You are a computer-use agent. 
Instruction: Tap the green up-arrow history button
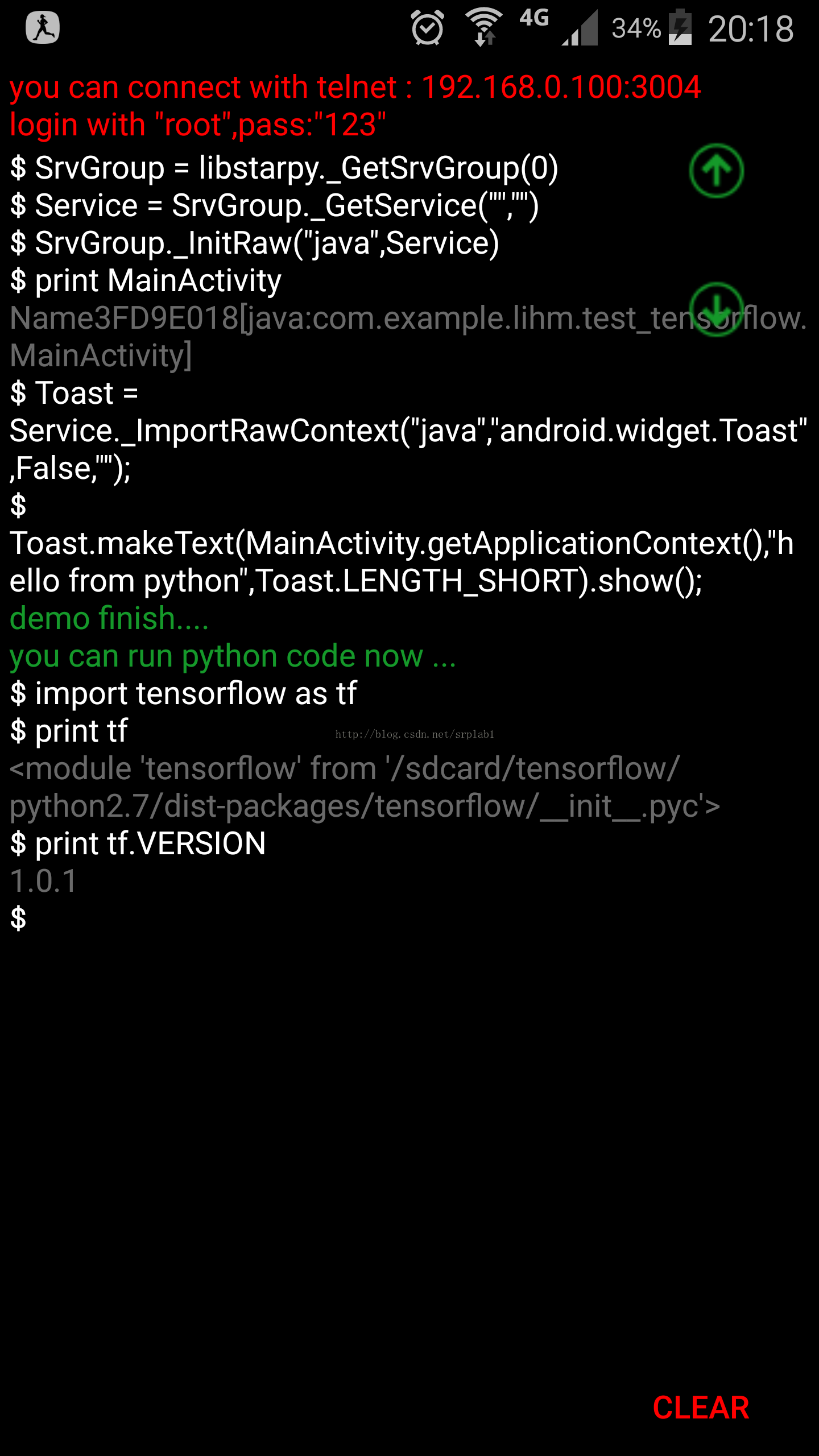[716, 171]
